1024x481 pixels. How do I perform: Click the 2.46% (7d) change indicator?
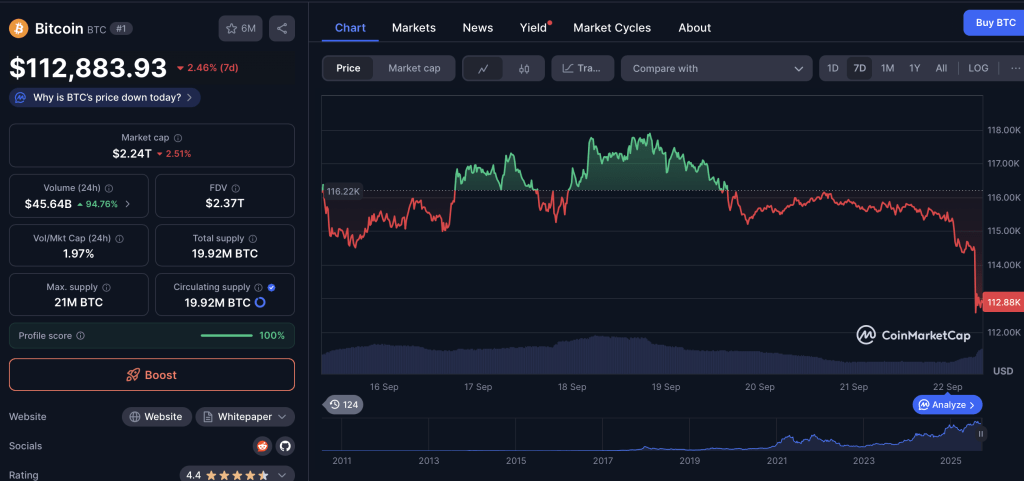207,68
